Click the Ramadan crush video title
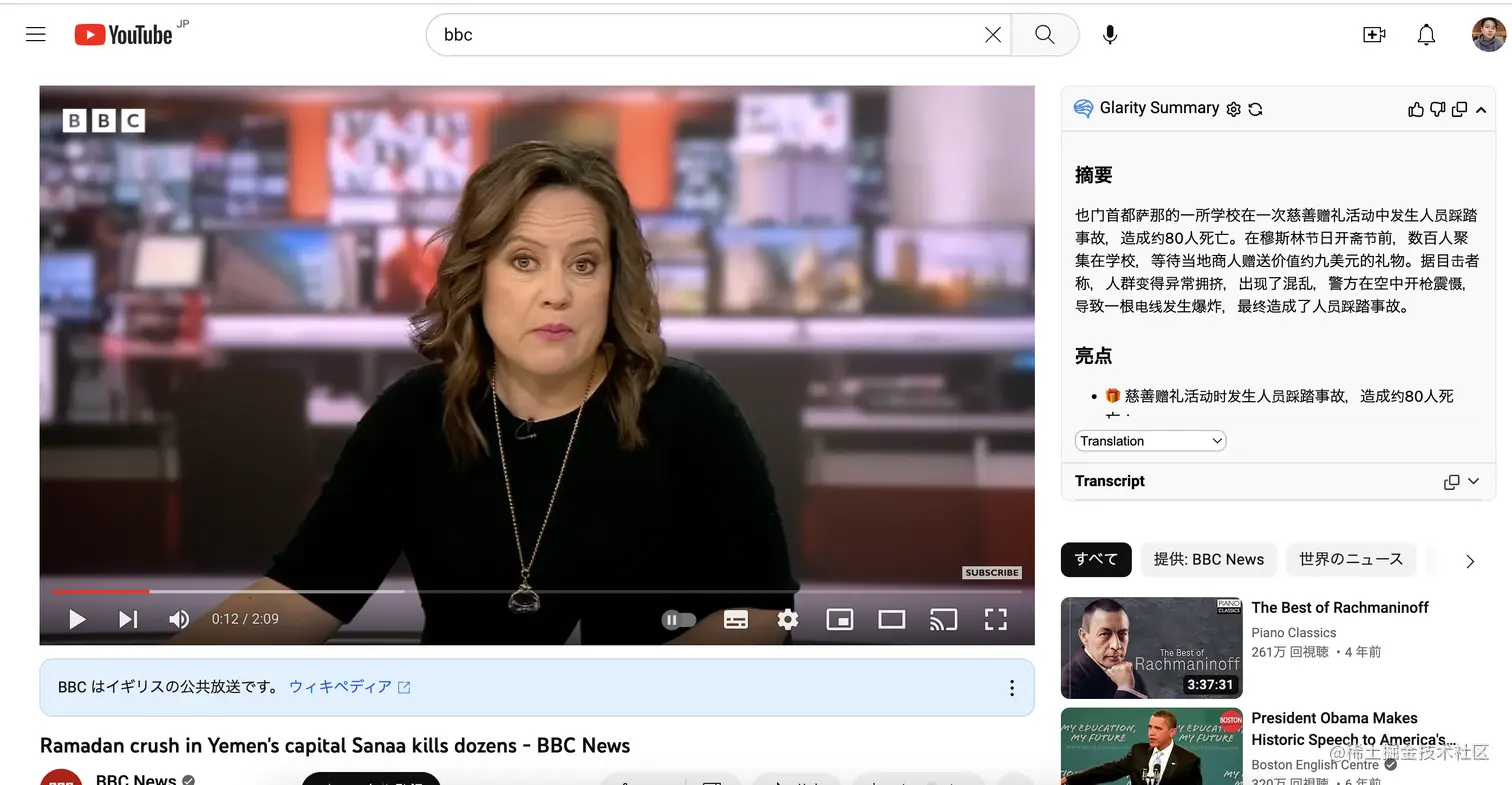The width and height of the screenshot is (1512, 785). point(335,746)
